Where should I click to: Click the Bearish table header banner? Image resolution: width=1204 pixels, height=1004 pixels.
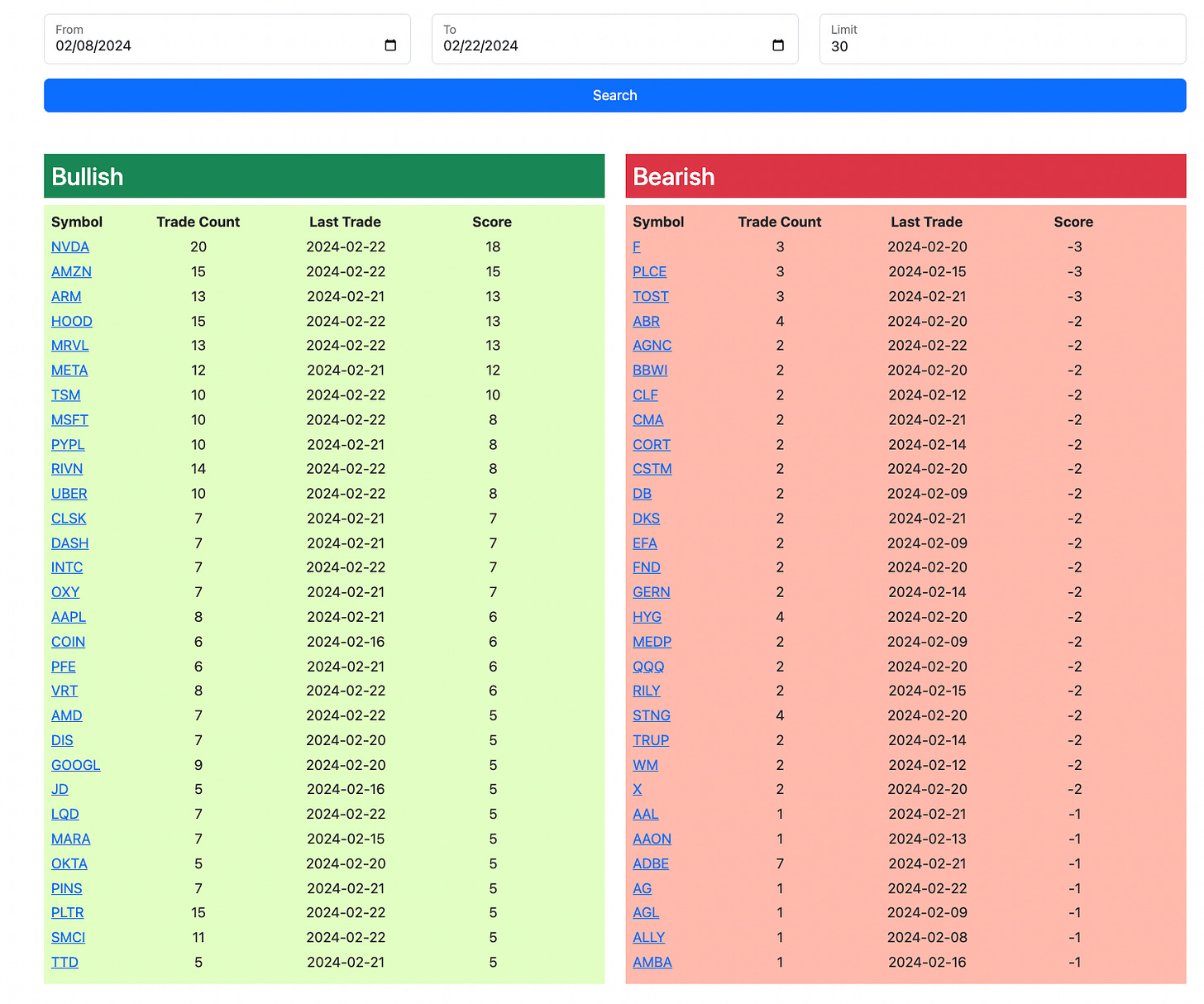[x=905, y=176]
